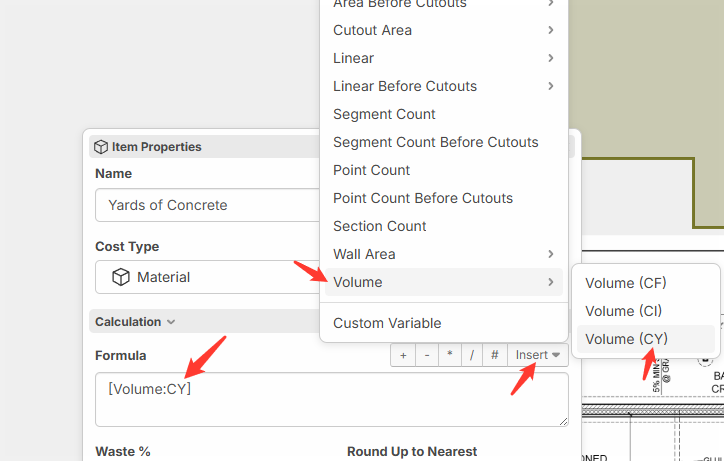The image size is (724, 461).
Task: Click the Round Up to Nearest label
Action: point(412,451)
